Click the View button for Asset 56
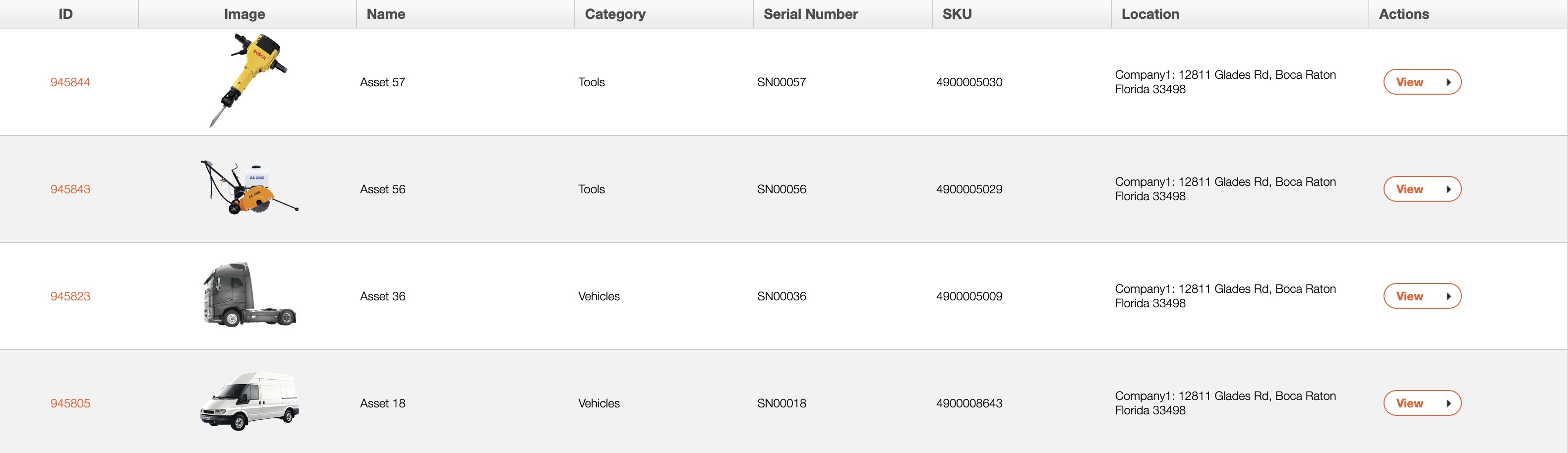The width and height of the screenshot is (1568, 453). tap(1421, 189)
